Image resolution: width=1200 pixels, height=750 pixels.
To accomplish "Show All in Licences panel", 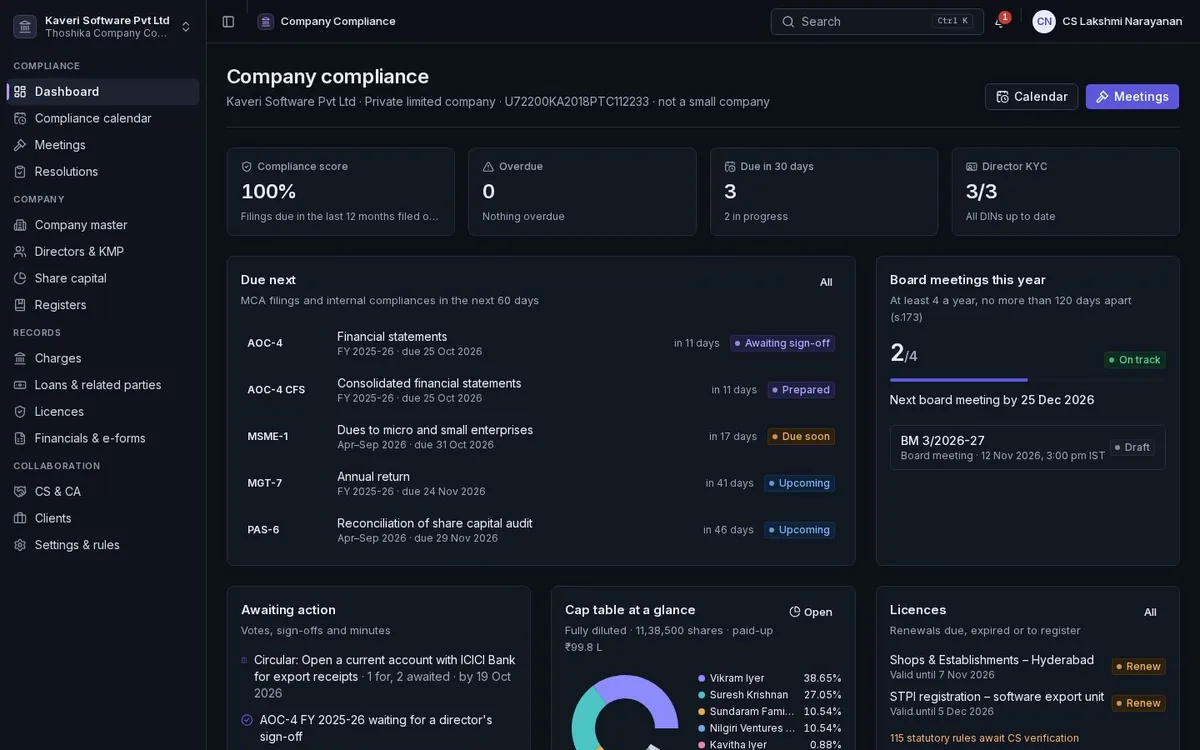I will pyautogui.click(x=1150, y=612).
